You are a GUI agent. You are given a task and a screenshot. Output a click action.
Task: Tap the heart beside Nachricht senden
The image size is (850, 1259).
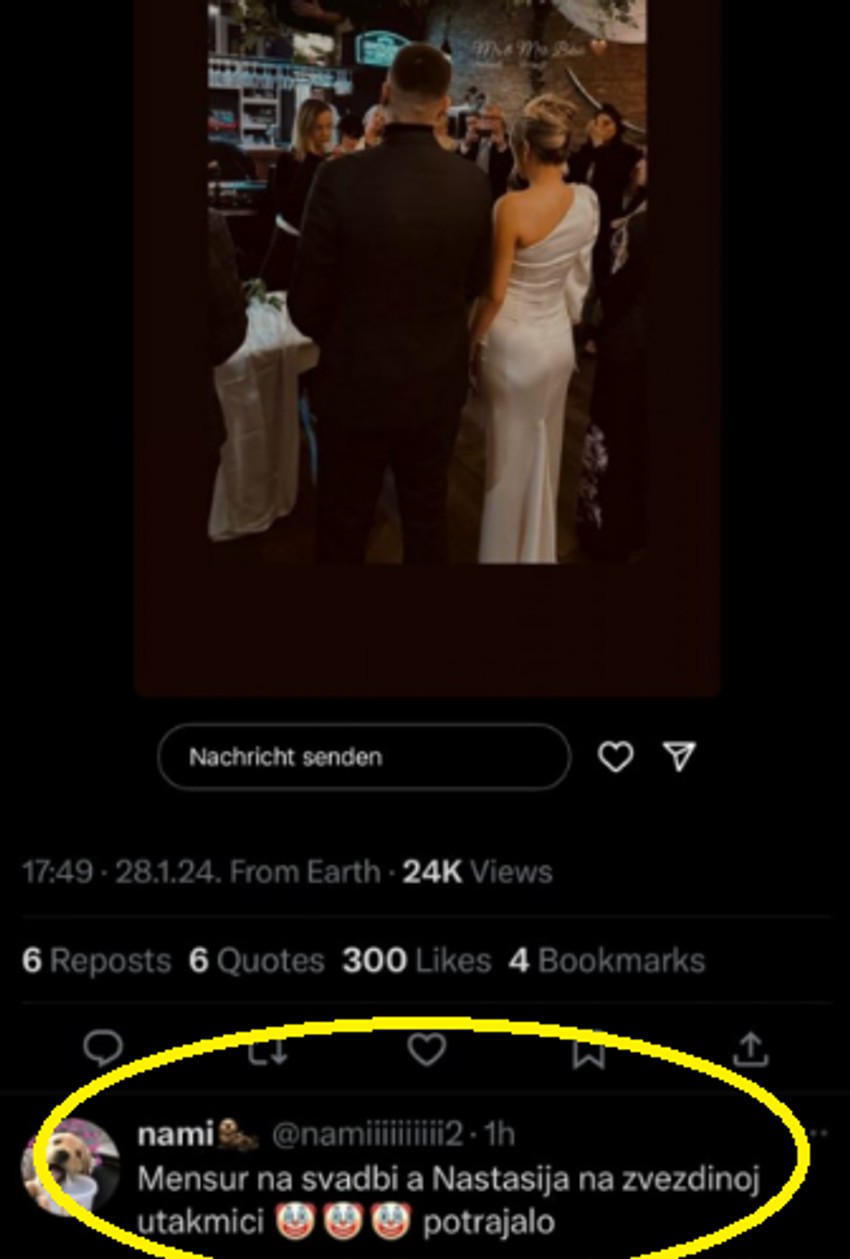615,757
